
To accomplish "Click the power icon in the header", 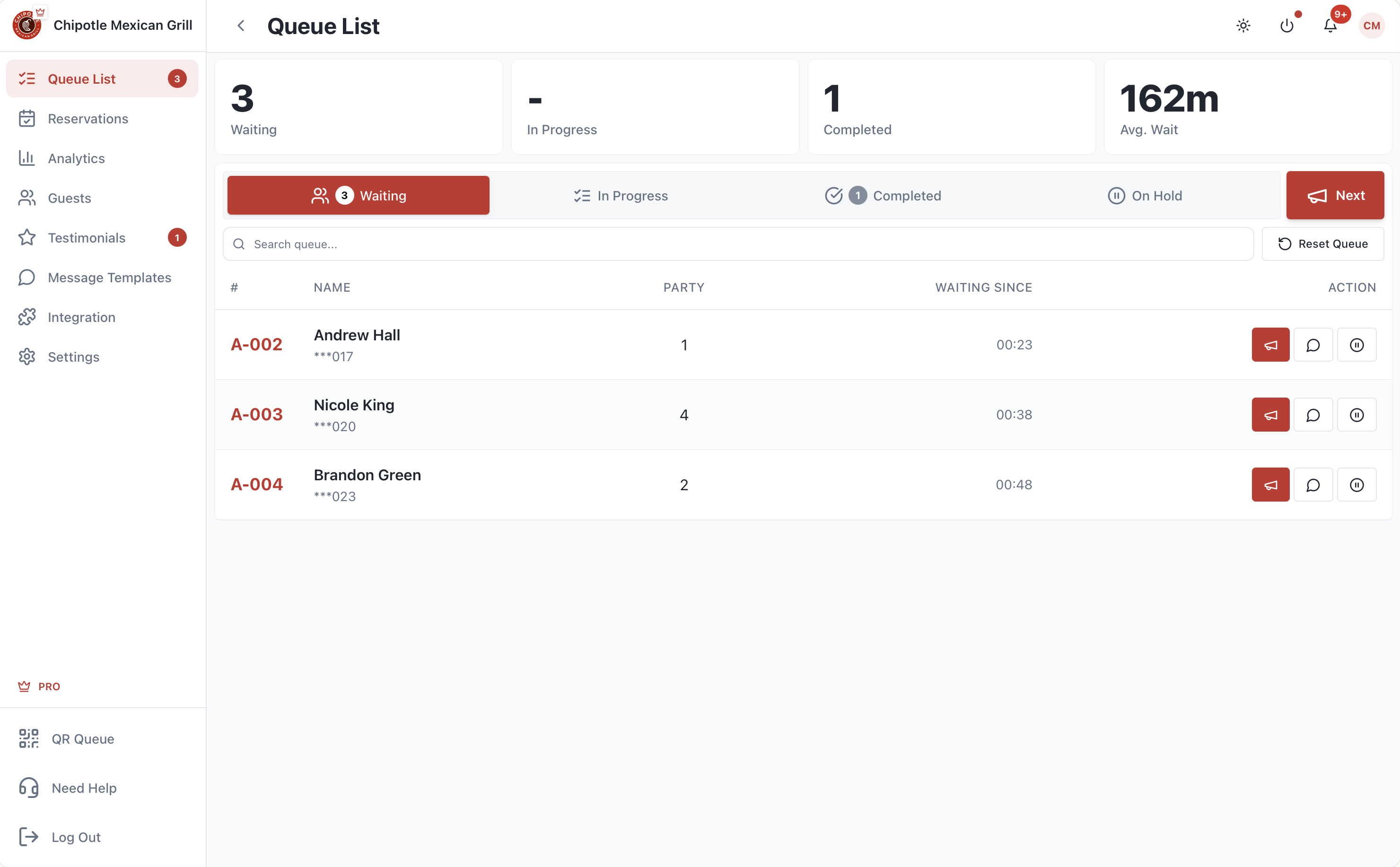I will coord(1286,26).
